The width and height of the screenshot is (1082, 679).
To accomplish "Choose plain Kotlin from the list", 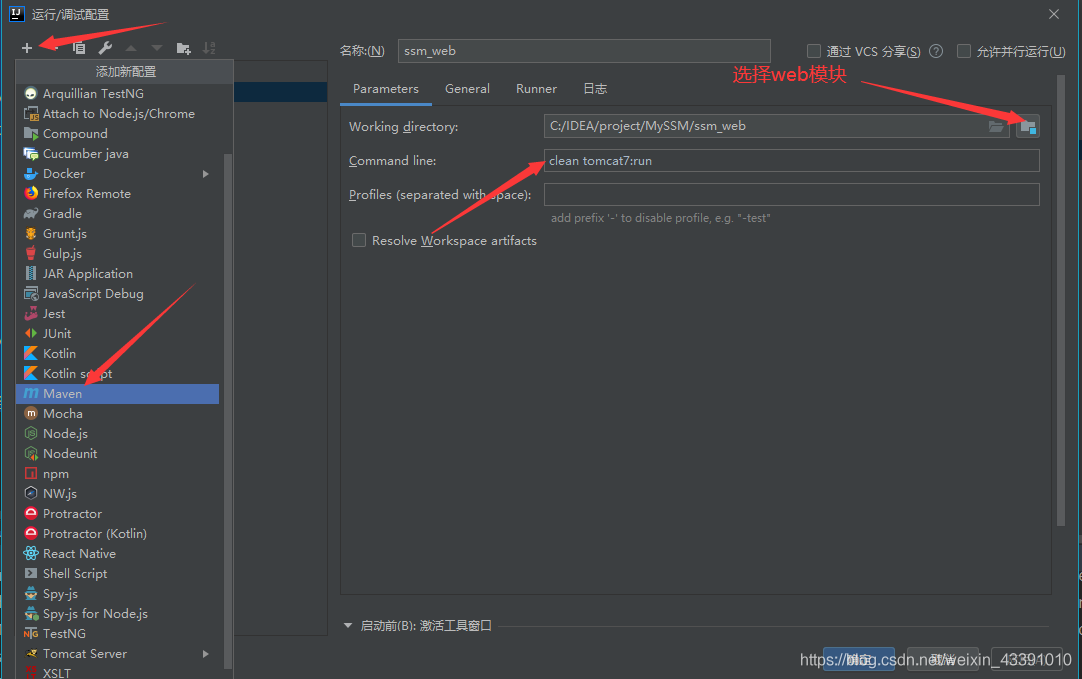I will (117, 353).
